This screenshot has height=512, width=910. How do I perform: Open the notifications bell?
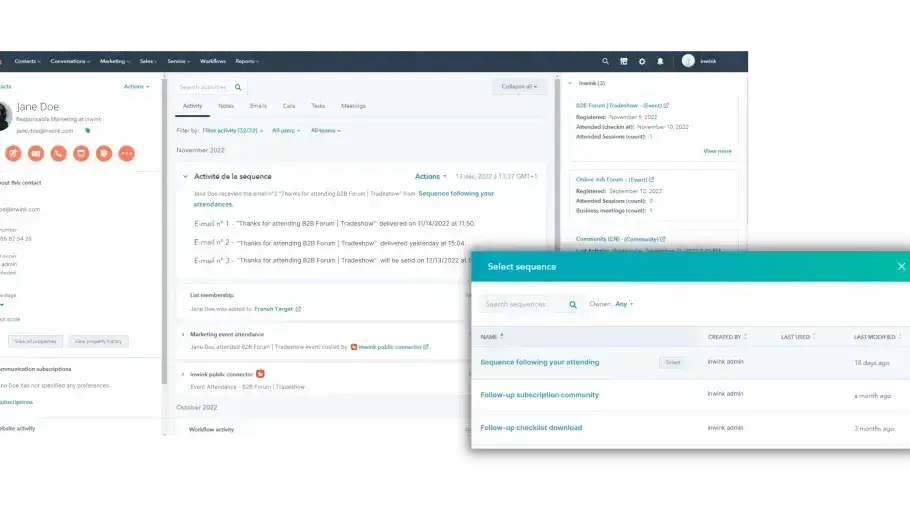[660, 61]
